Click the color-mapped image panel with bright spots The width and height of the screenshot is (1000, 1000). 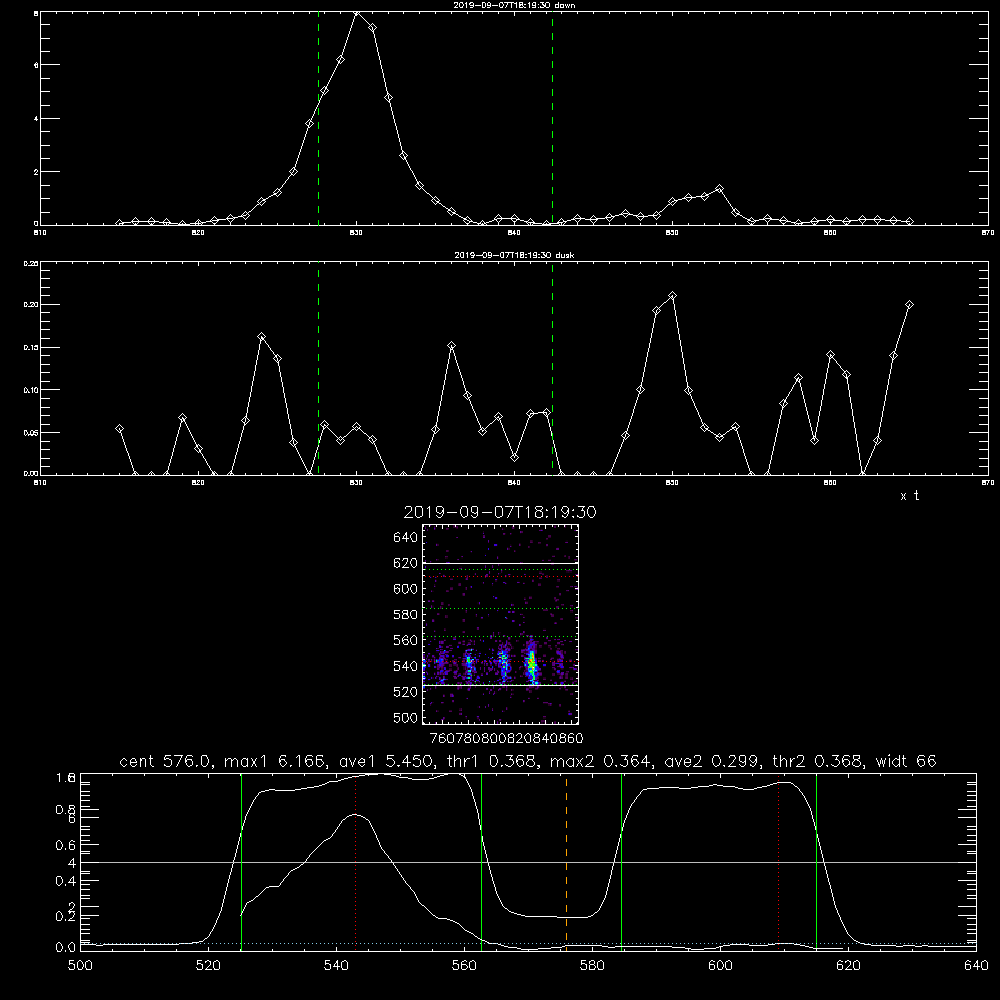click(x=500, y=624)
